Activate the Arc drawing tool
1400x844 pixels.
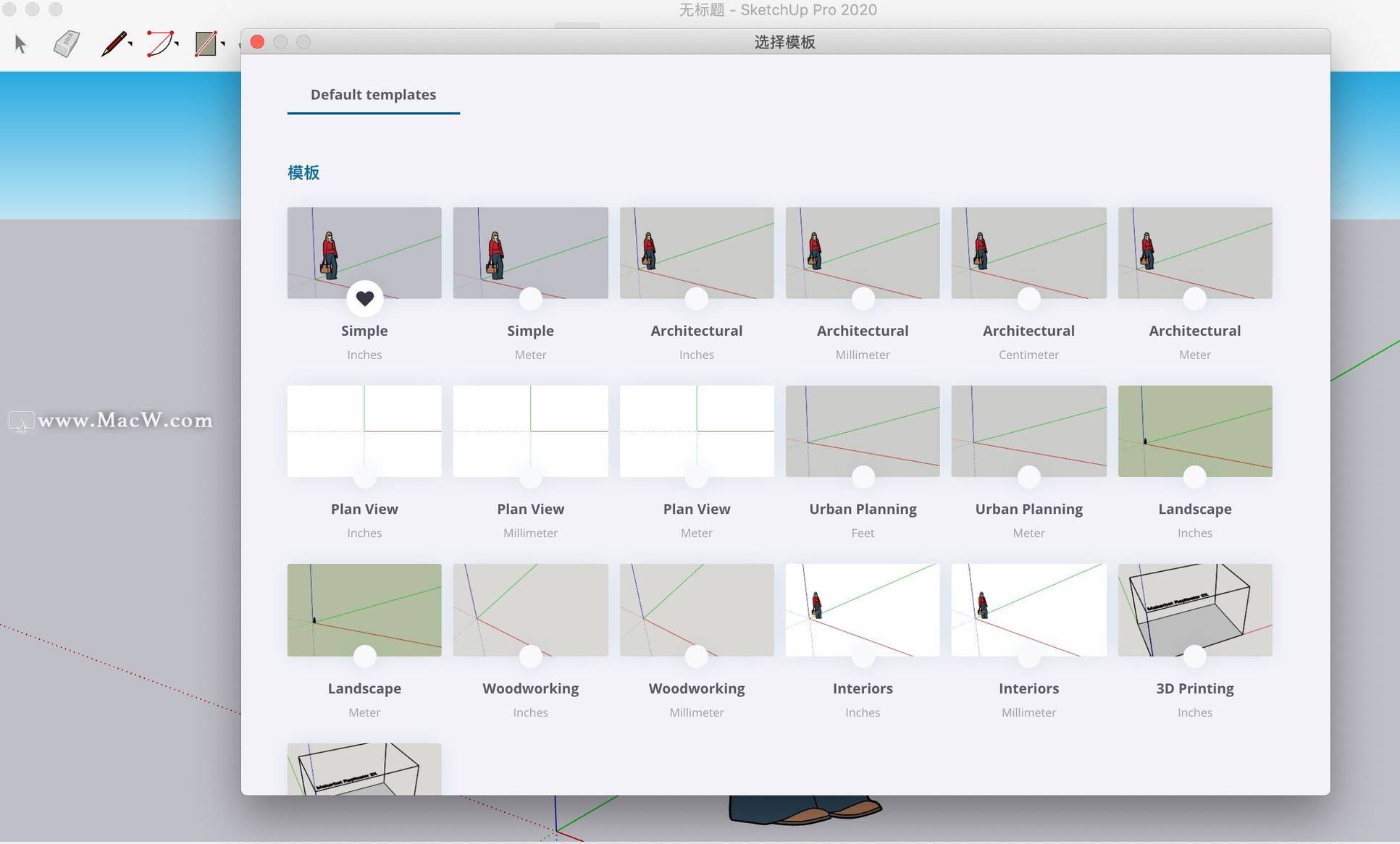click(x=159, y=43)
